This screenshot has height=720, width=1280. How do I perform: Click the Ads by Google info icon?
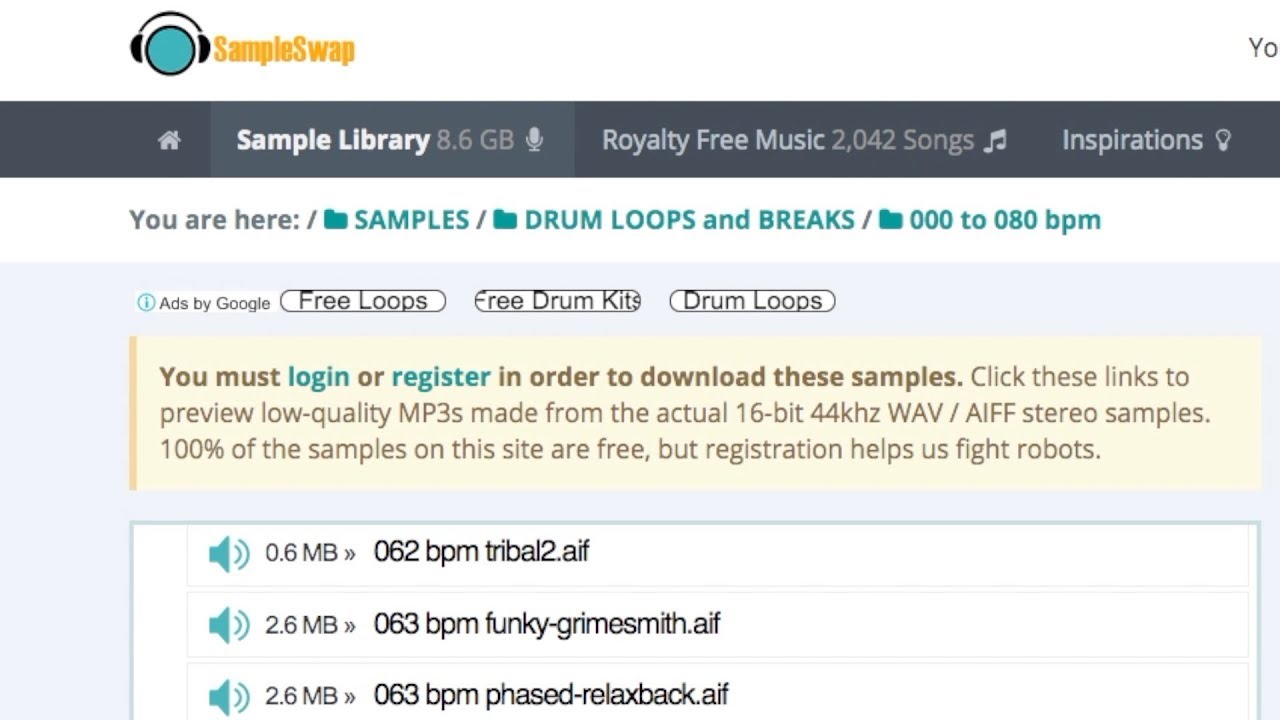pos(146,302)
